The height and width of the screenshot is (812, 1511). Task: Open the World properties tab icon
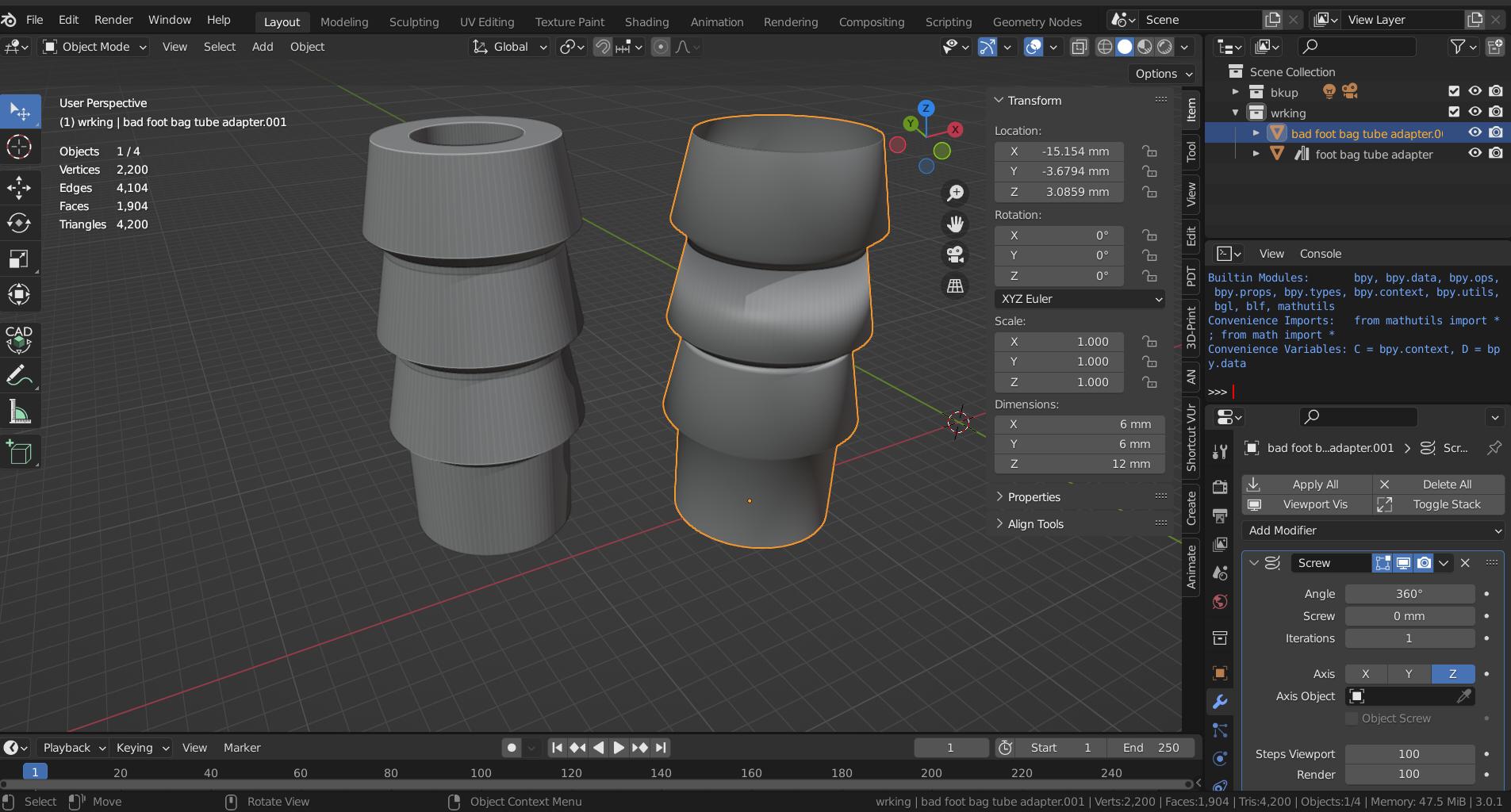tap(1220, 602)
